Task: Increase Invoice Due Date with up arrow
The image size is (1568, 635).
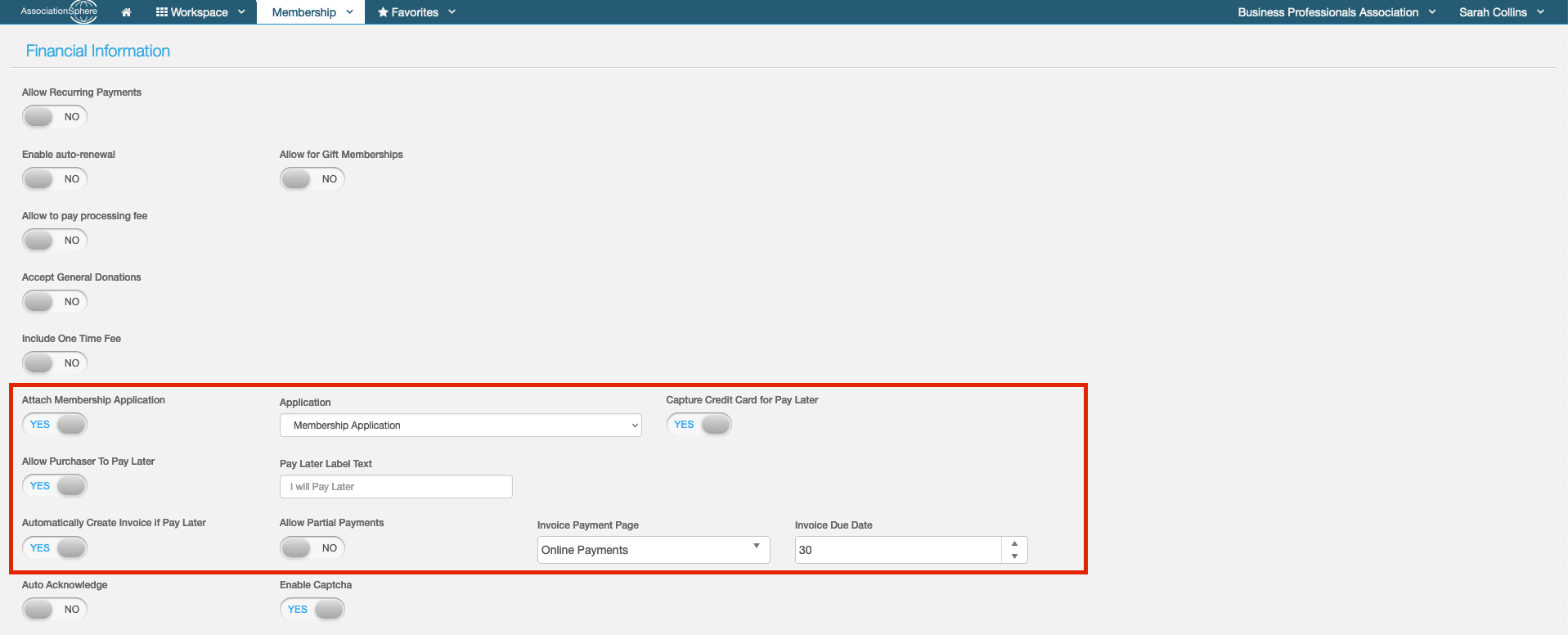Action: [x=1014, y=543]
